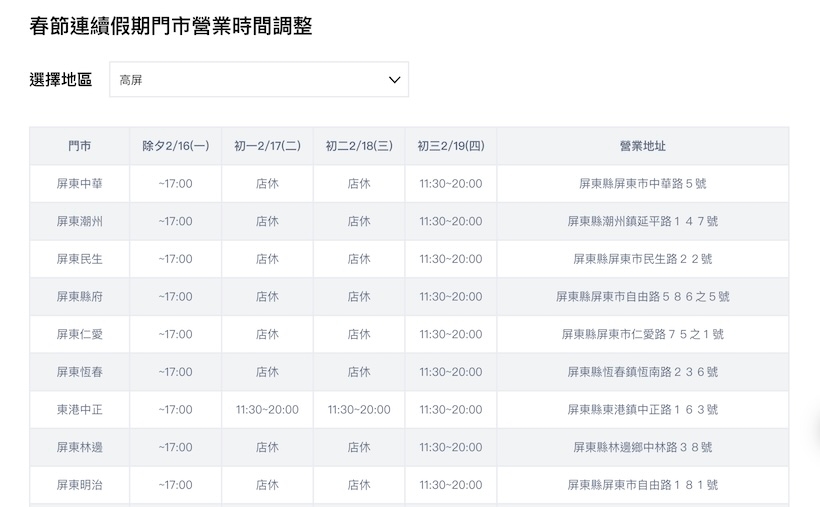Click 屏東明治 初一 店休 cell

267,485
